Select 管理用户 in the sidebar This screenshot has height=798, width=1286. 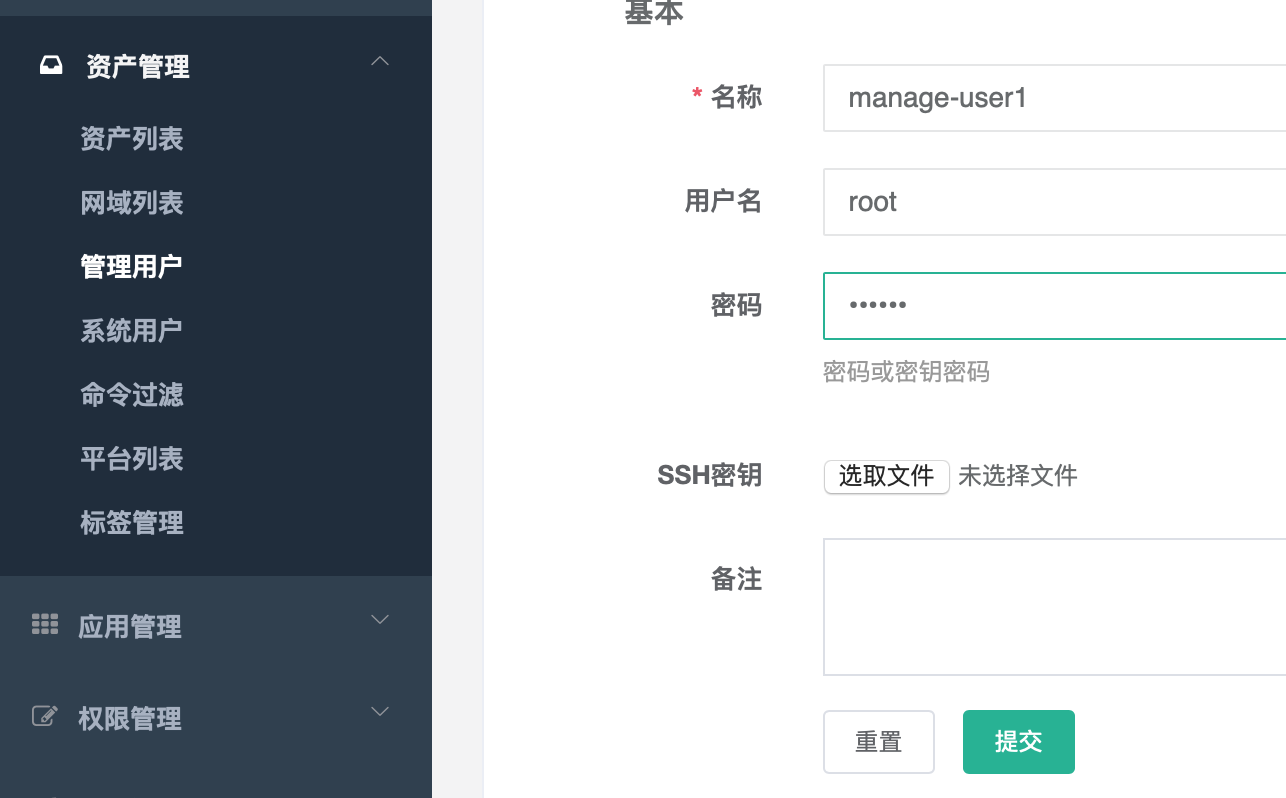tap(131, 267)
